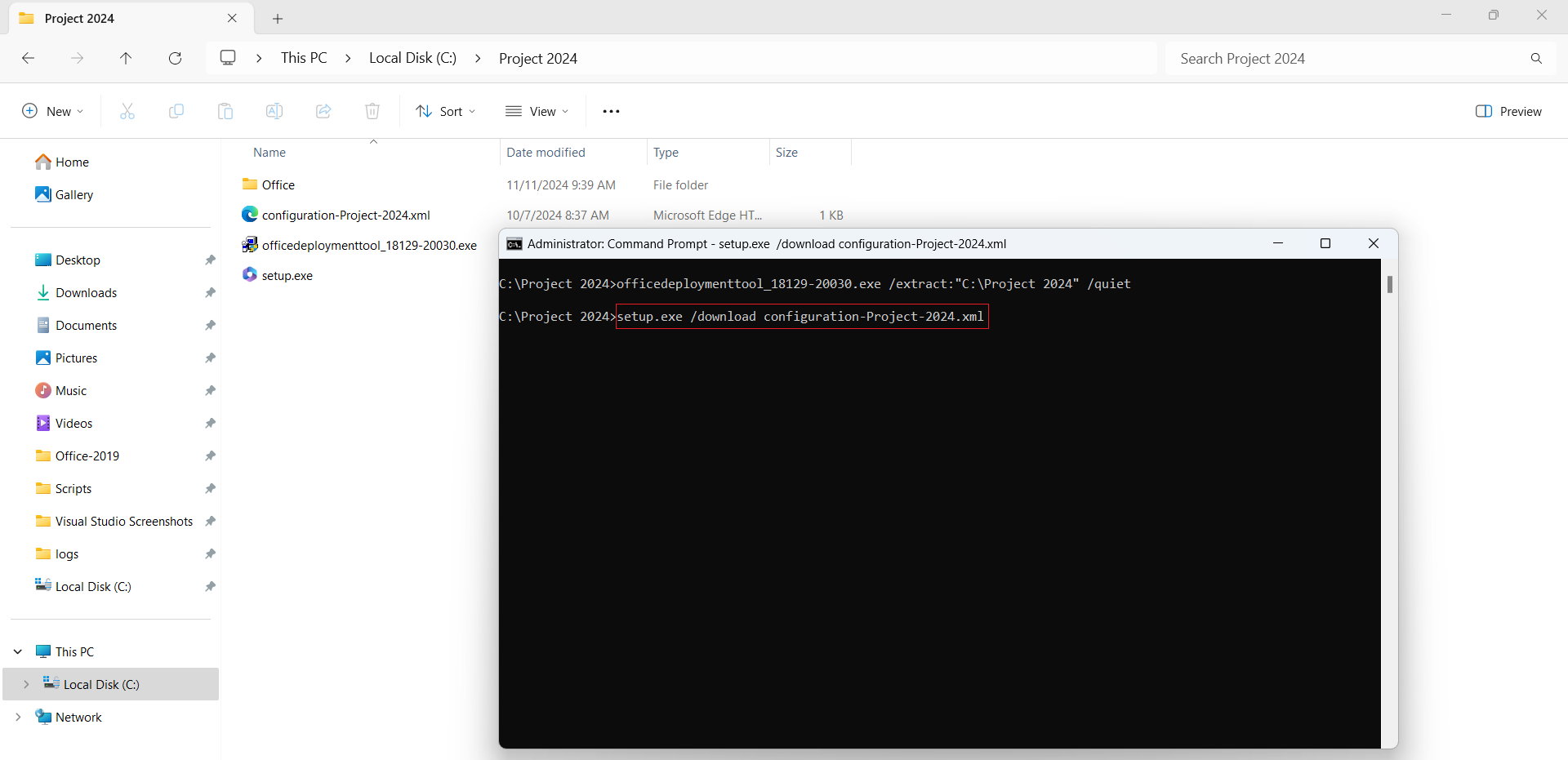Click the Forward navigation arrow
The image size is (1568, 760).
(x=77, y=58)
